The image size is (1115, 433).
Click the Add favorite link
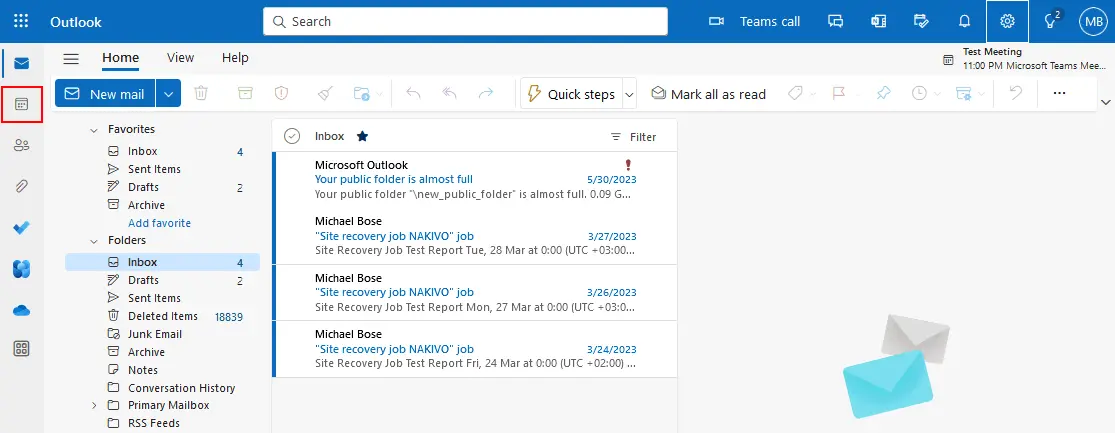tap(159, 223)
